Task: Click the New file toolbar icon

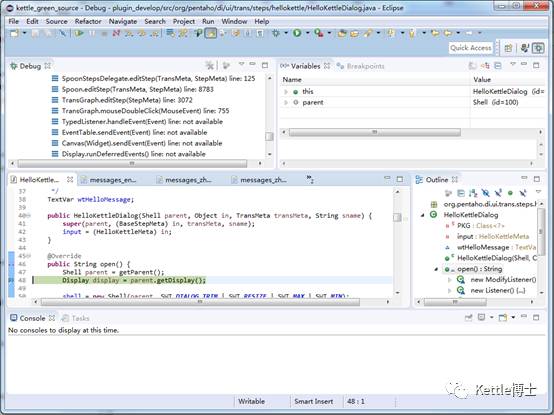Action: tap(14, 33)
